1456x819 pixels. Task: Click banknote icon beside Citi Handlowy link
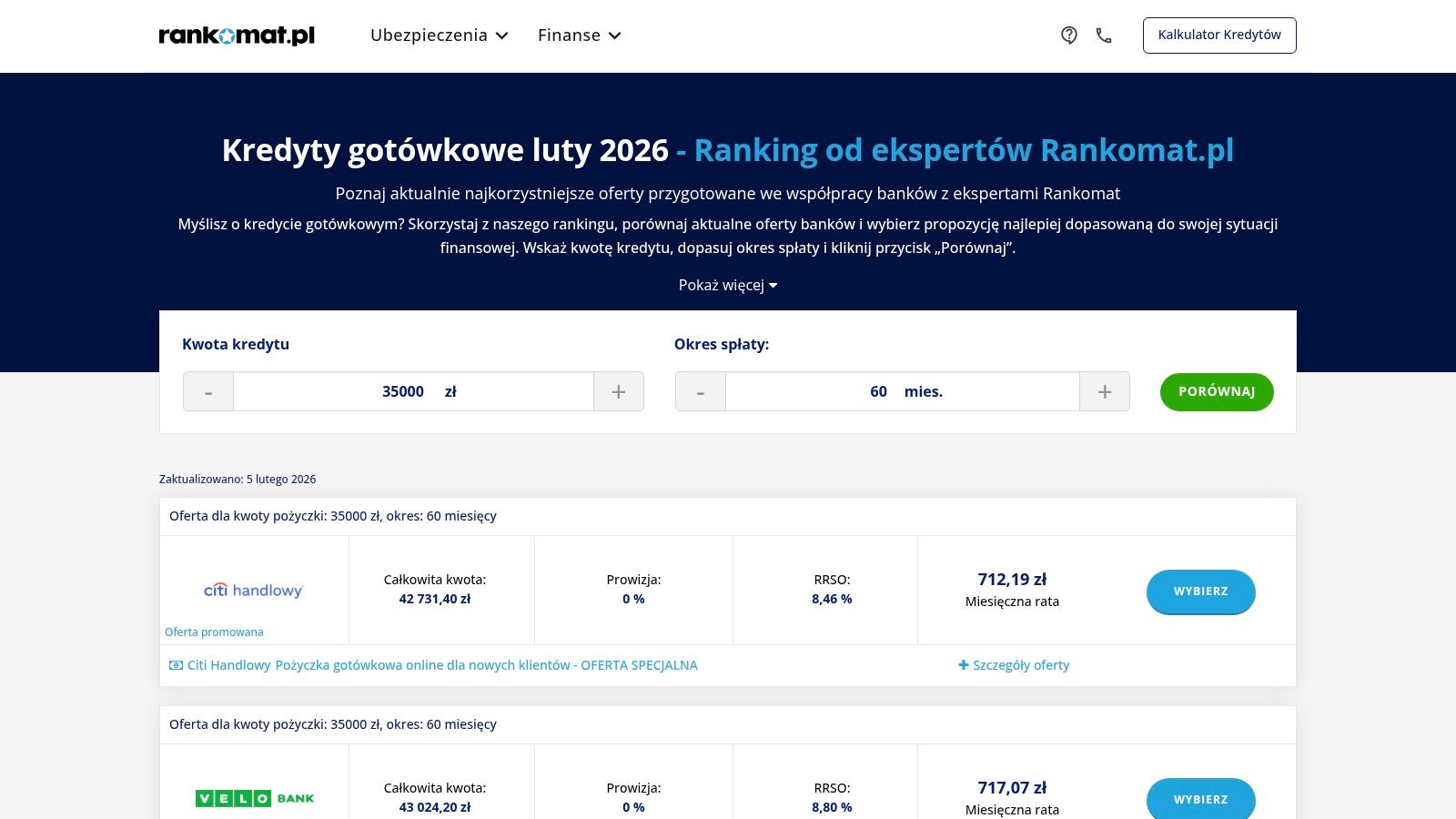176,665
